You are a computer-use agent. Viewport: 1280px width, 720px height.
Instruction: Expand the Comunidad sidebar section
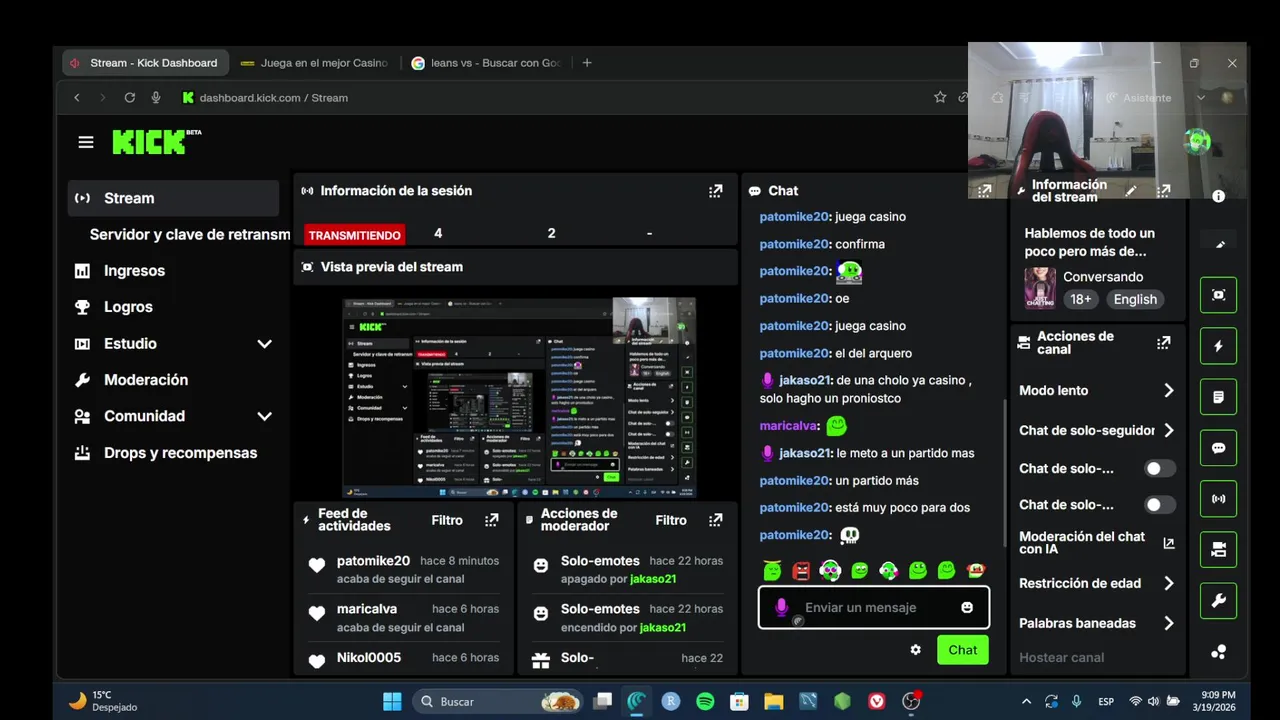click(264, 416)
